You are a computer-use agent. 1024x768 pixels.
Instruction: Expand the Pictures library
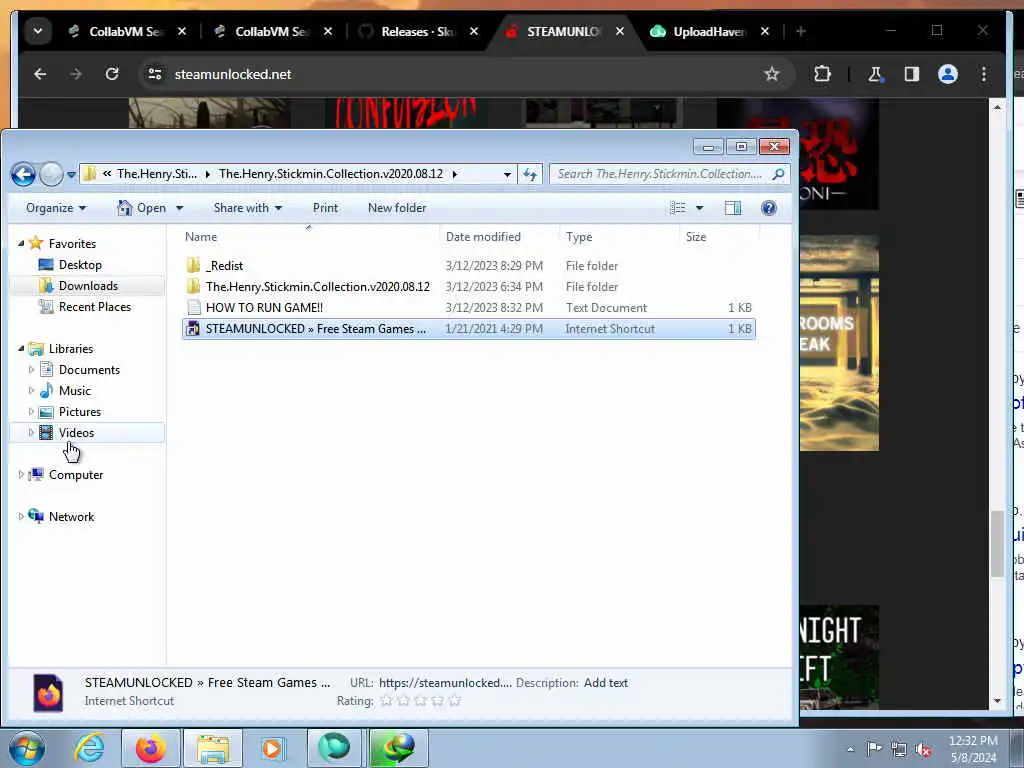(x=31, y=411)
